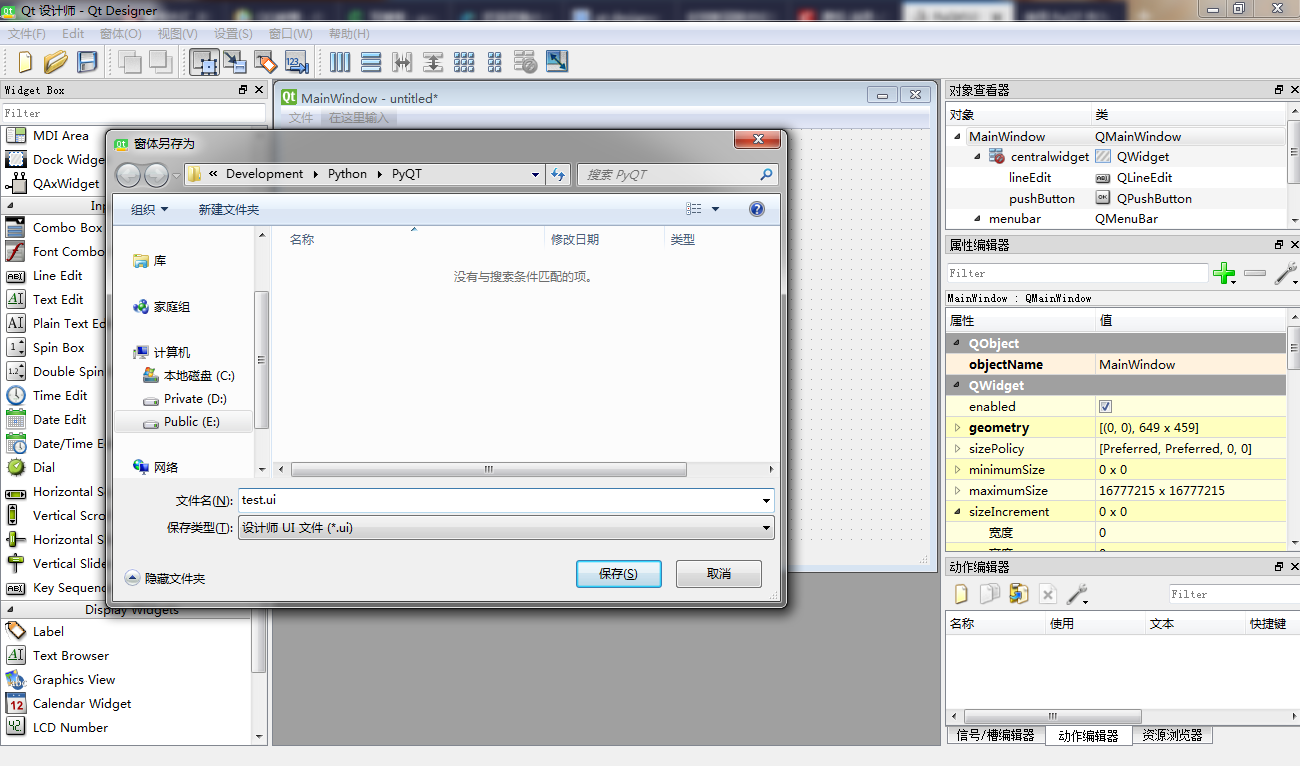Open the Edit menu
1300x766 pixels.
coord(73,34)
